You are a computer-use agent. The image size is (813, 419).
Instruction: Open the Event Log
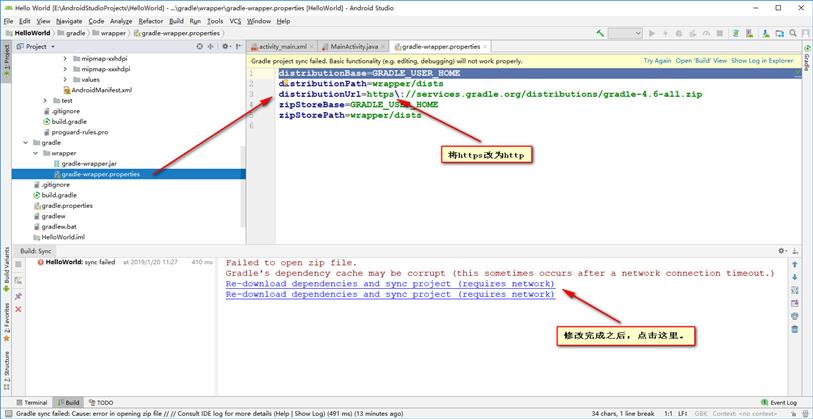pos(778,402)
